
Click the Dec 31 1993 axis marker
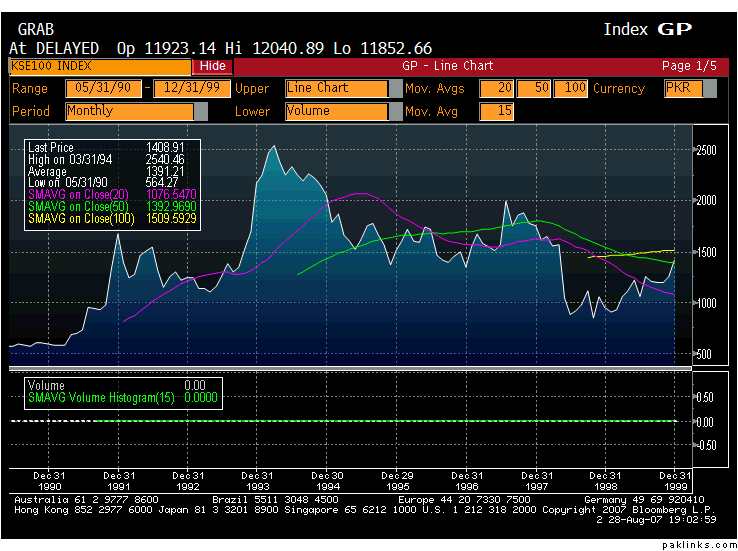tap(260, 481)
